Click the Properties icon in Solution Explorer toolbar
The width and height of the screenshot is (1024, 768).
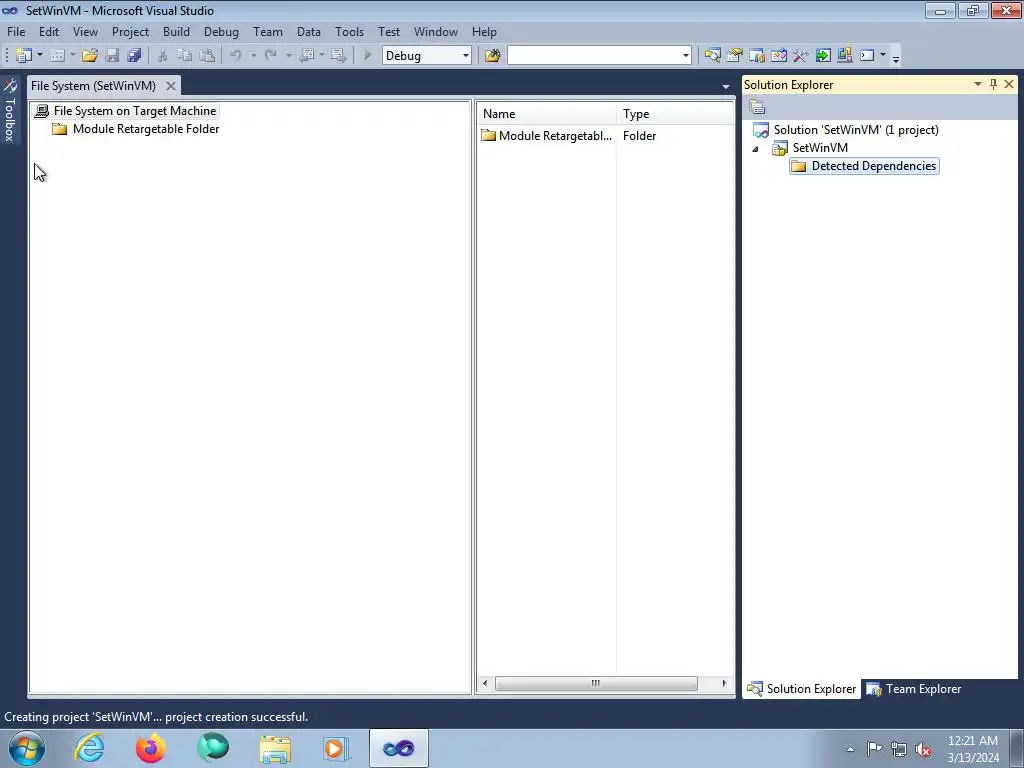coord(757,106)
